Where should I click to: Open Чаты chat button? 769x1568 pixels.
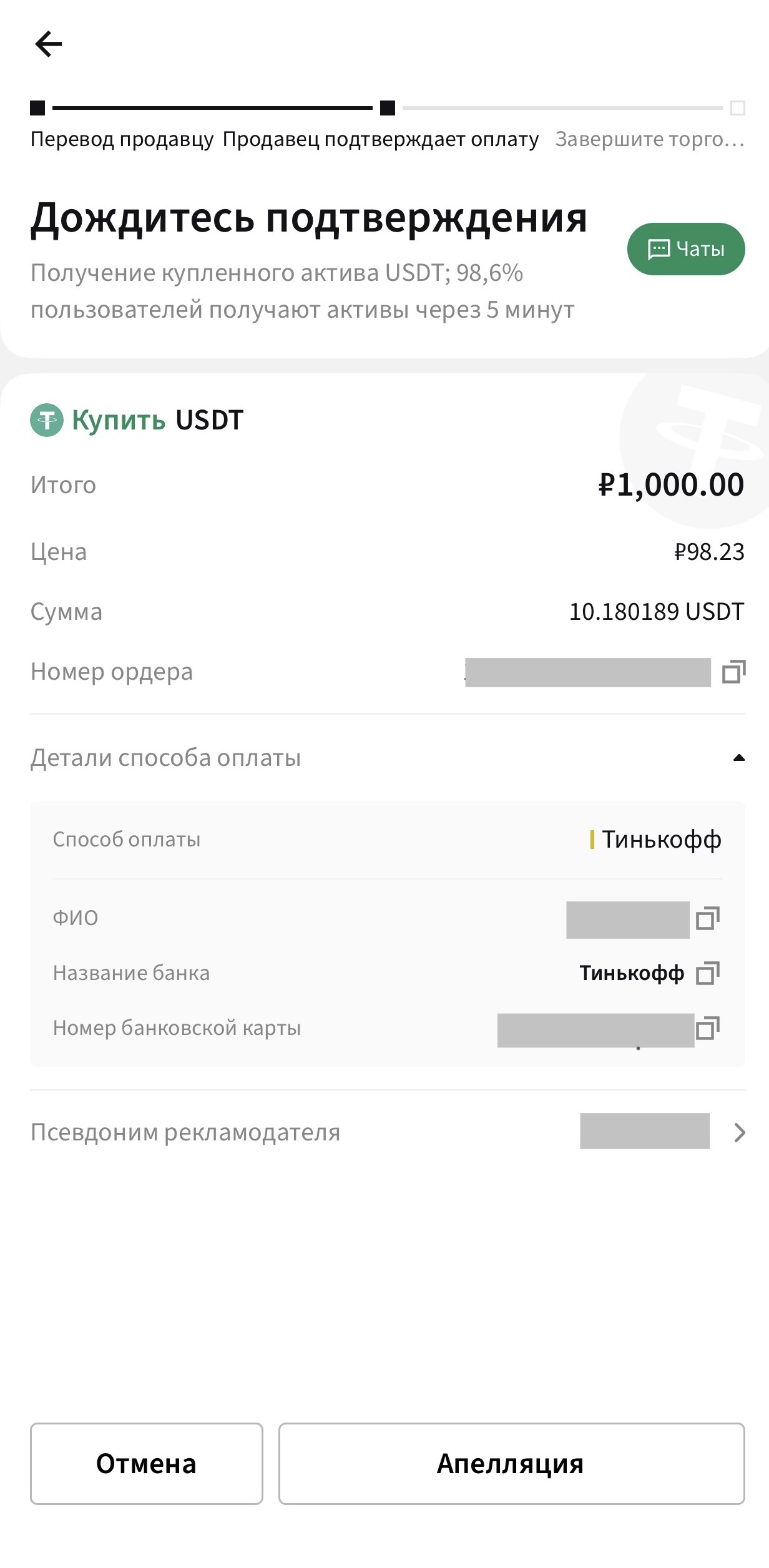point(686,249)
